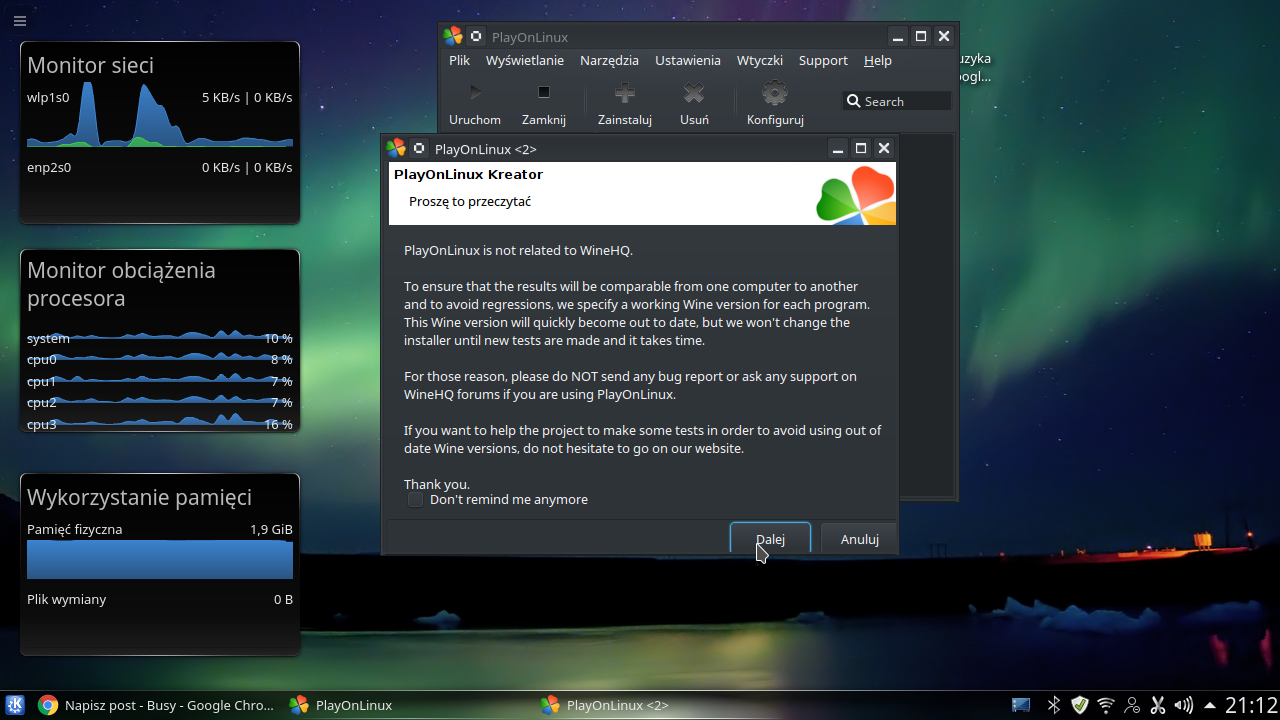Open Konfiguruj via the gear icon

pyautogui.click(x=775, y=93)
